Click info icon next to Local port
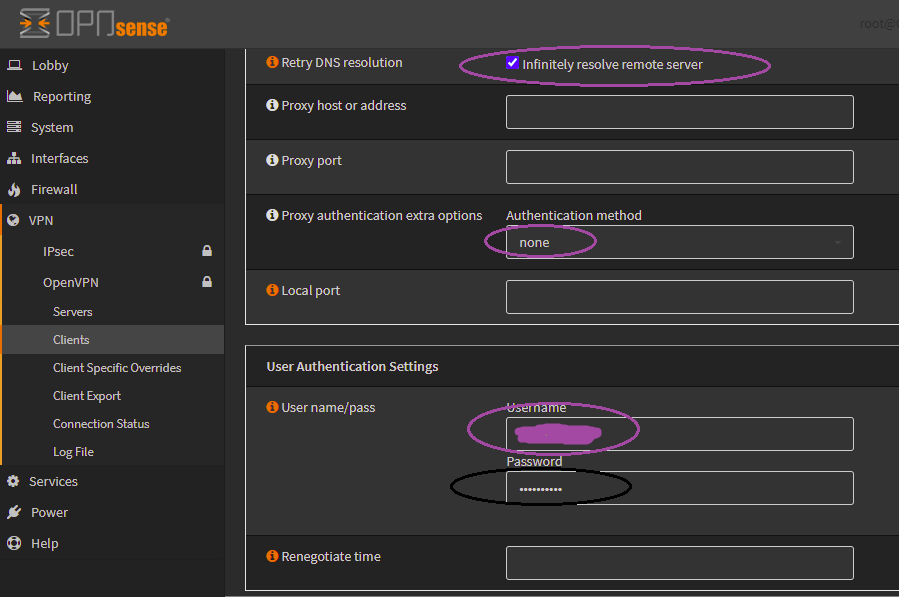The height and width of the screenshot is (597, 899). (272, 290)
